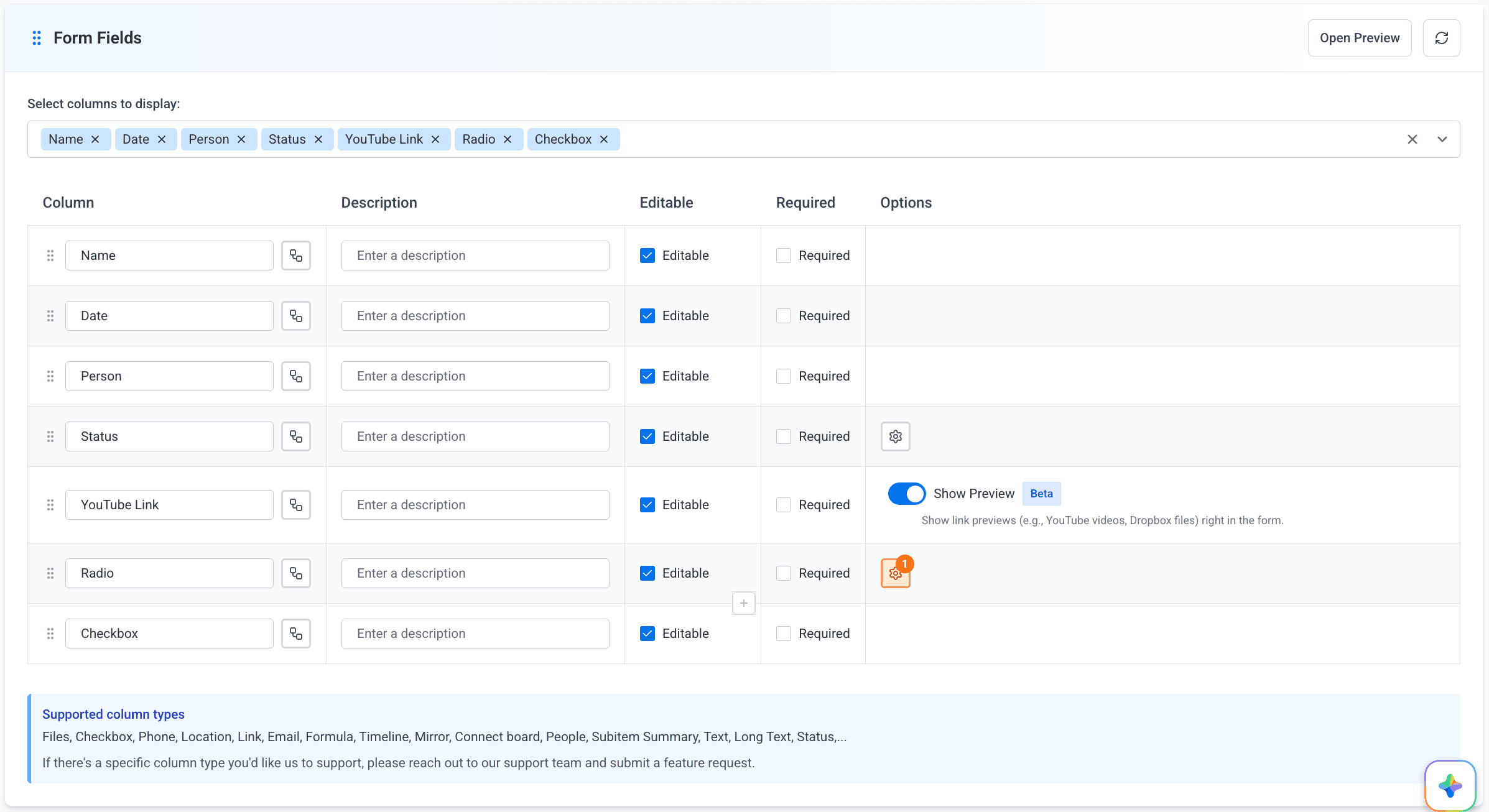Open Radio row orange gear settings
The image size is (1489, 812).
click(895, 573)
